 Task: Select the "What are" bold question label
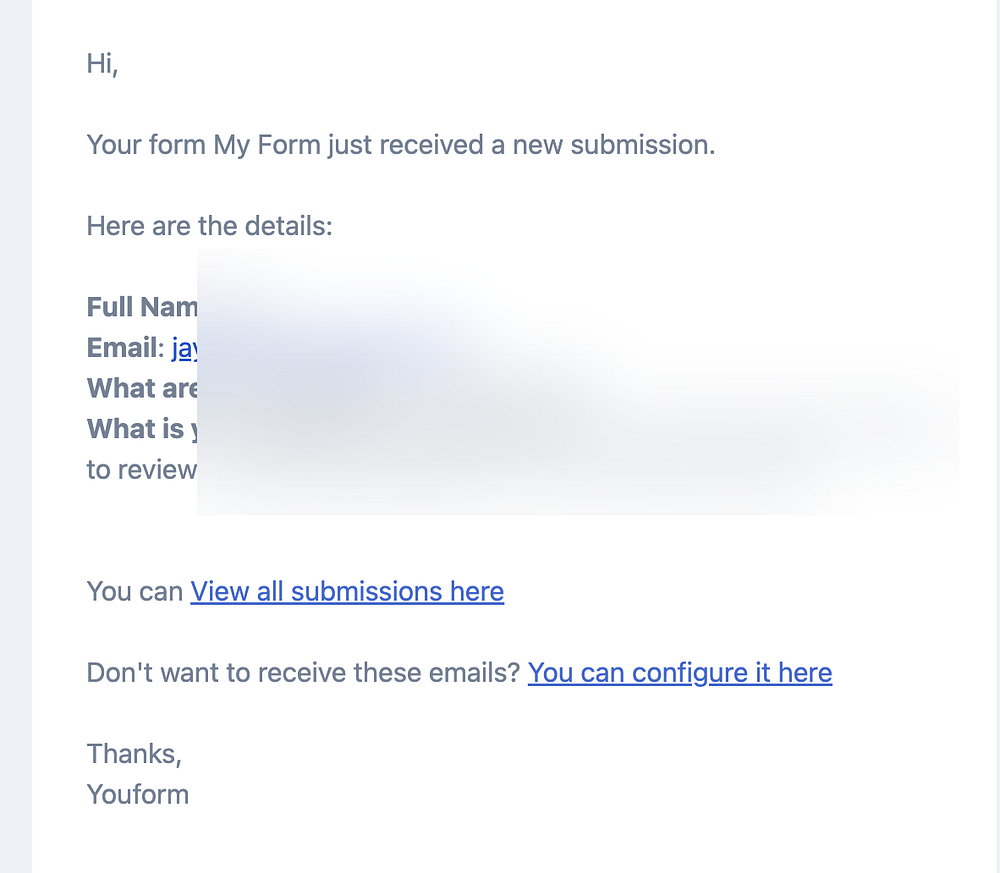(x=142, y=388)
